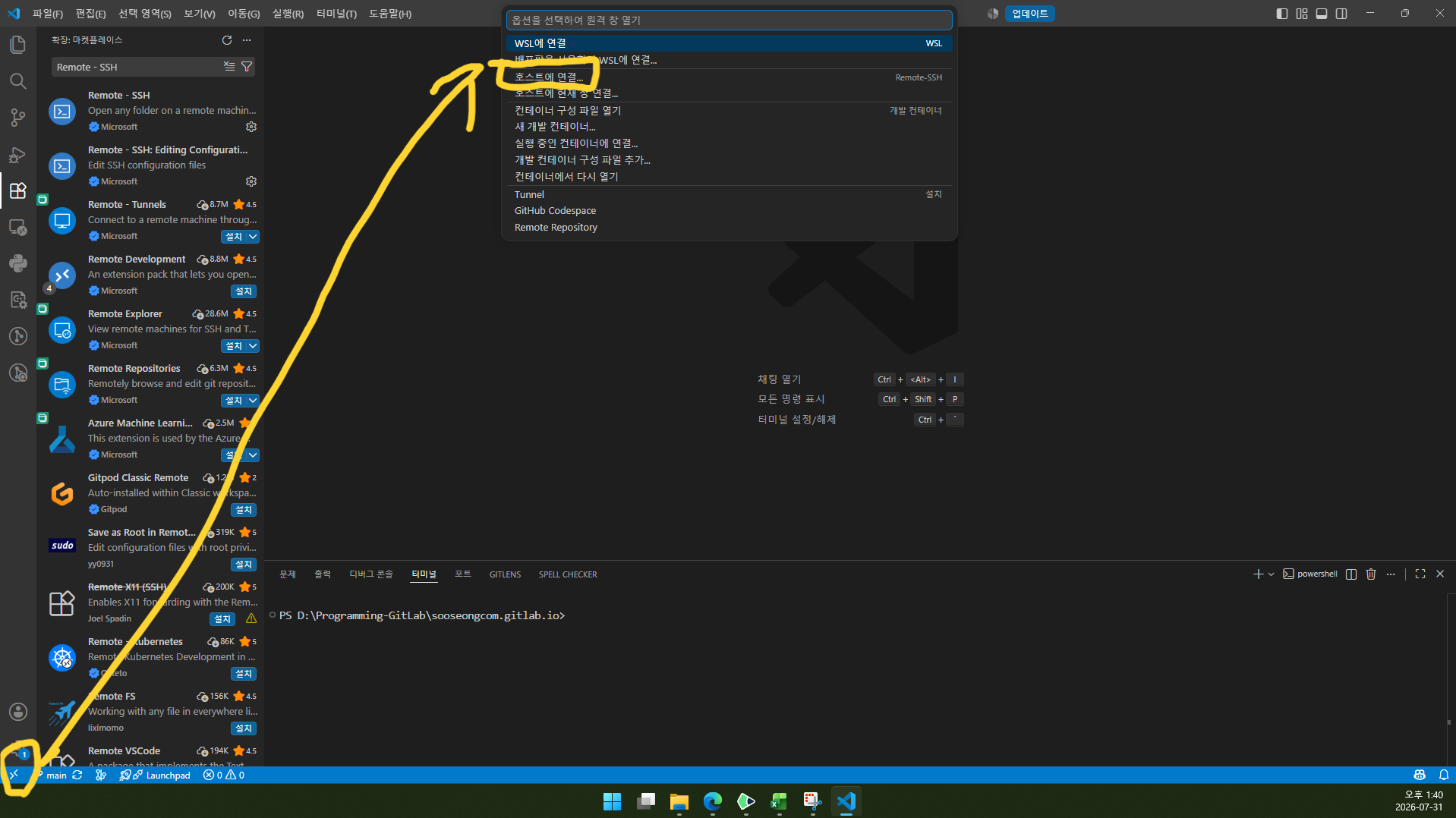Maximize the terminal panel size
This screenshot has height=818, width=1456.
point(1420,574)
